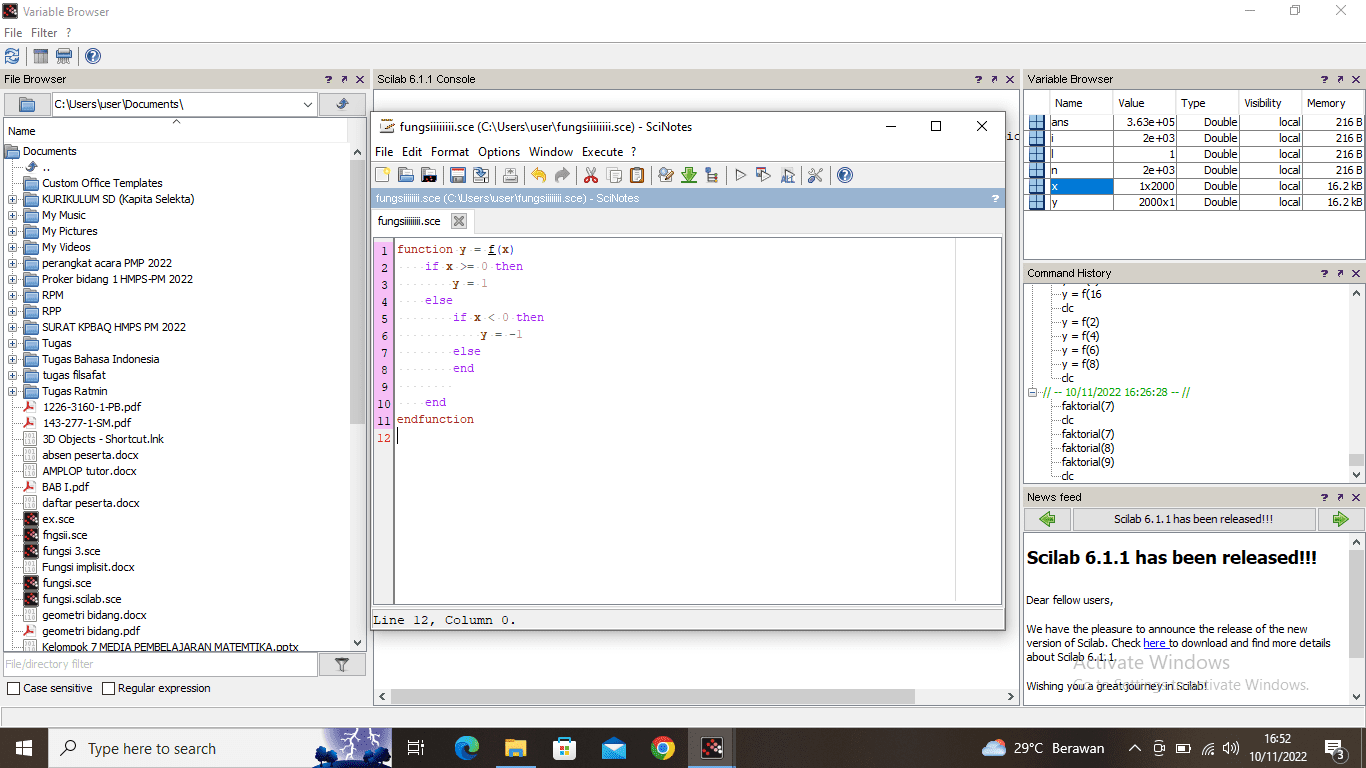Create a new file in SciNotes toolbar

[x=383, y=175]
